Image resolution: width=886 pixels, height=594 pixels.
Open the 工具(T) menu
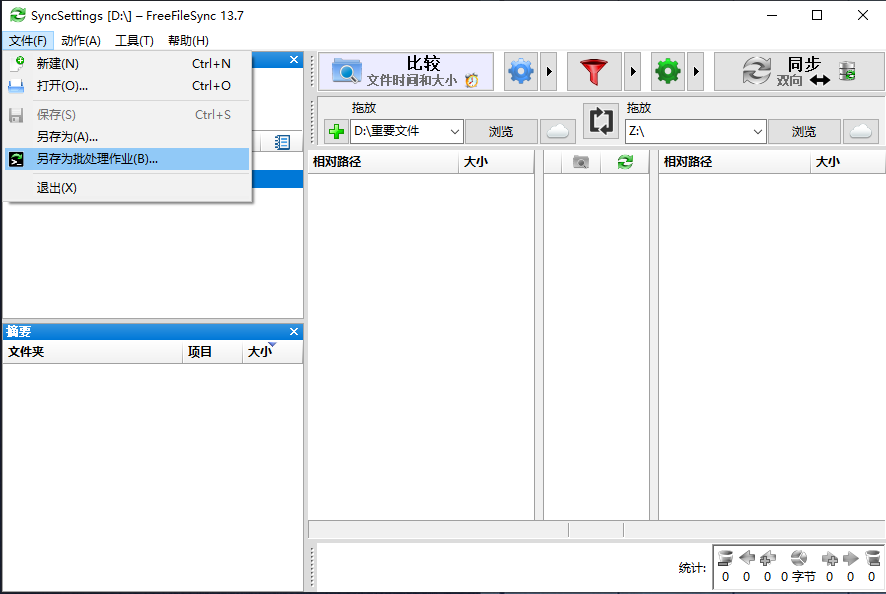click(x=134, y=41)
